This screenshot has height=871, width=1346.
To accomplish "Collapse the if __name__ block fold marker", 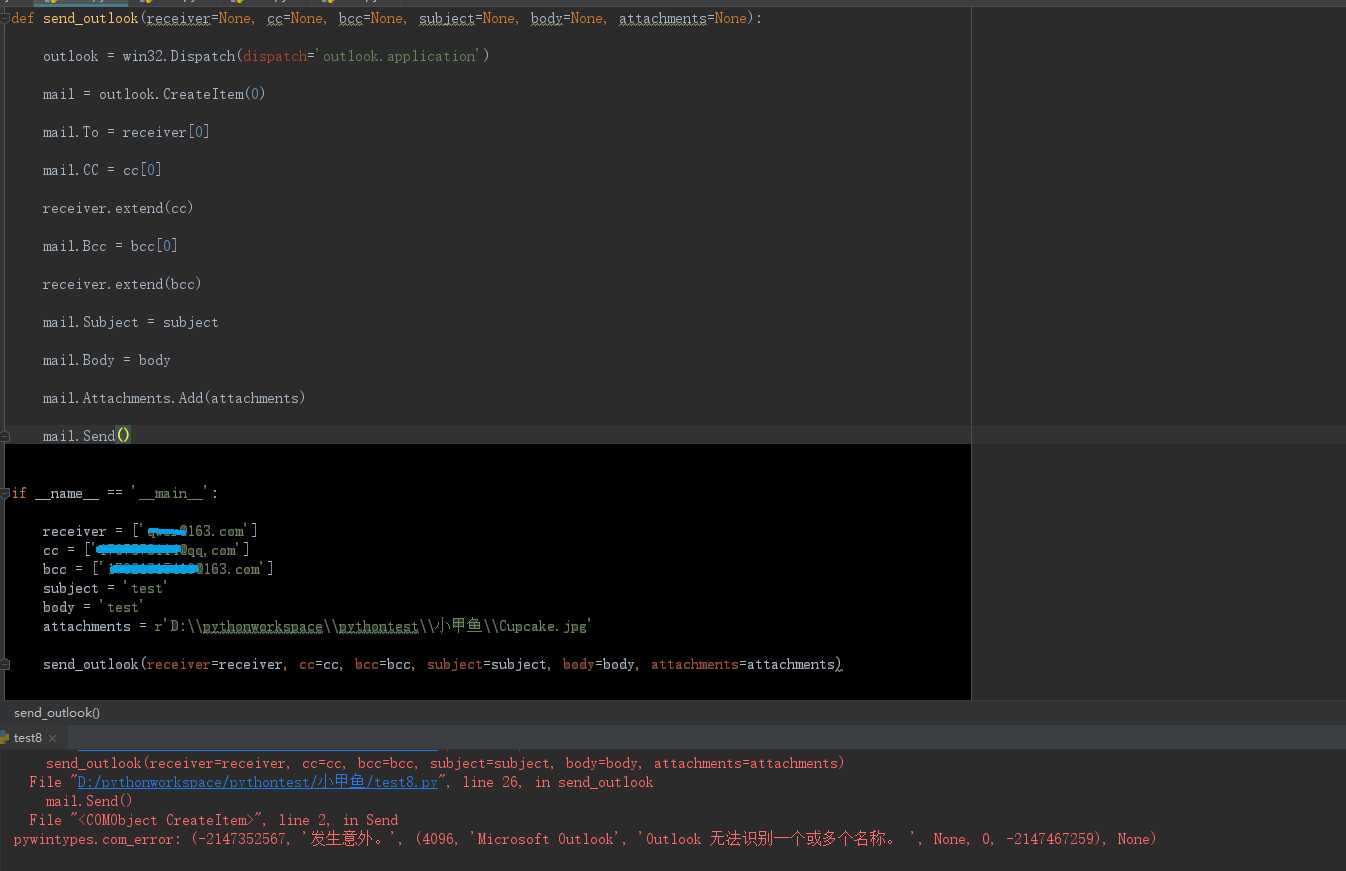I will (x=5, y=493).
